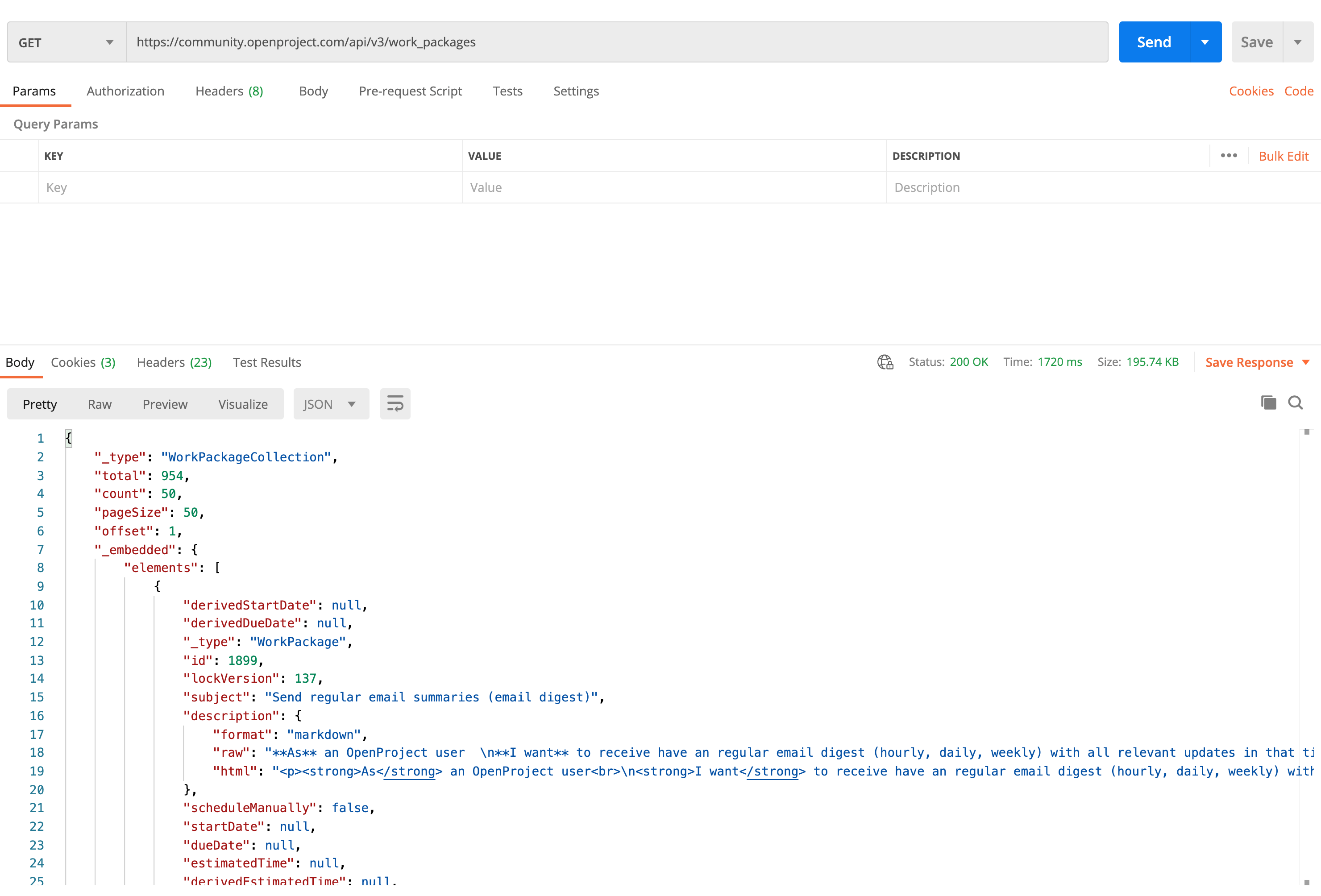Open the Pre-request Script tab
This screenshot has width=1321, height=896.
[411, 91]
